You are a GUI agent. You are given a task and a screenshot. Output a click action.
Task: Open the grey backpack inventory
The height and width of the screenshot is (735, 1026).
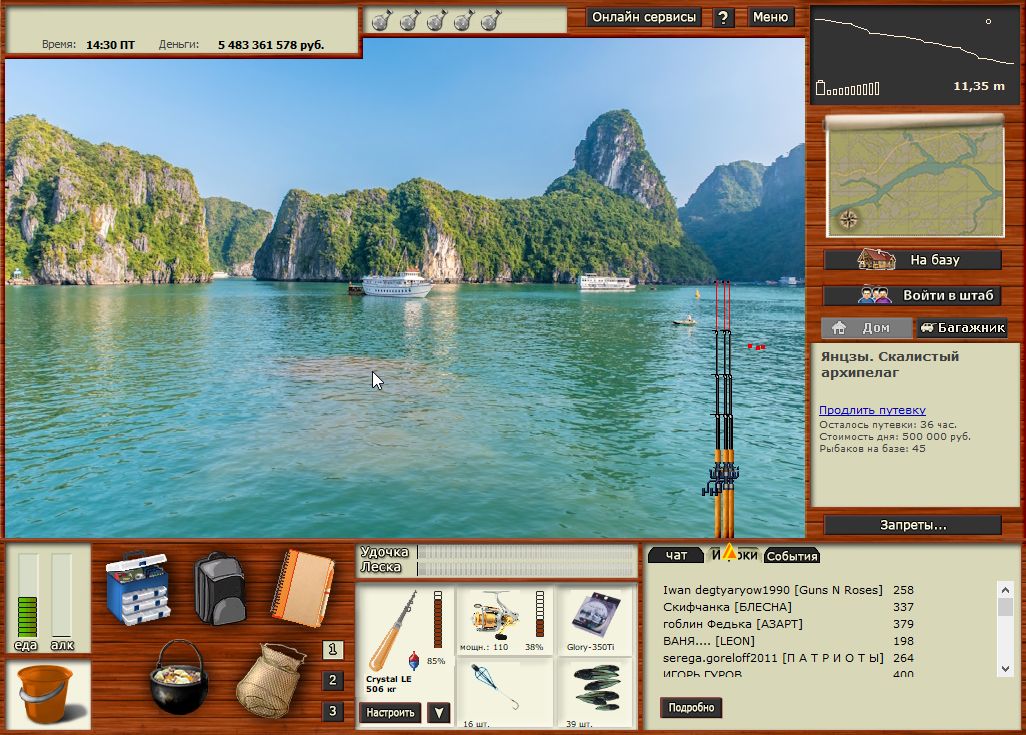point(220,588)
